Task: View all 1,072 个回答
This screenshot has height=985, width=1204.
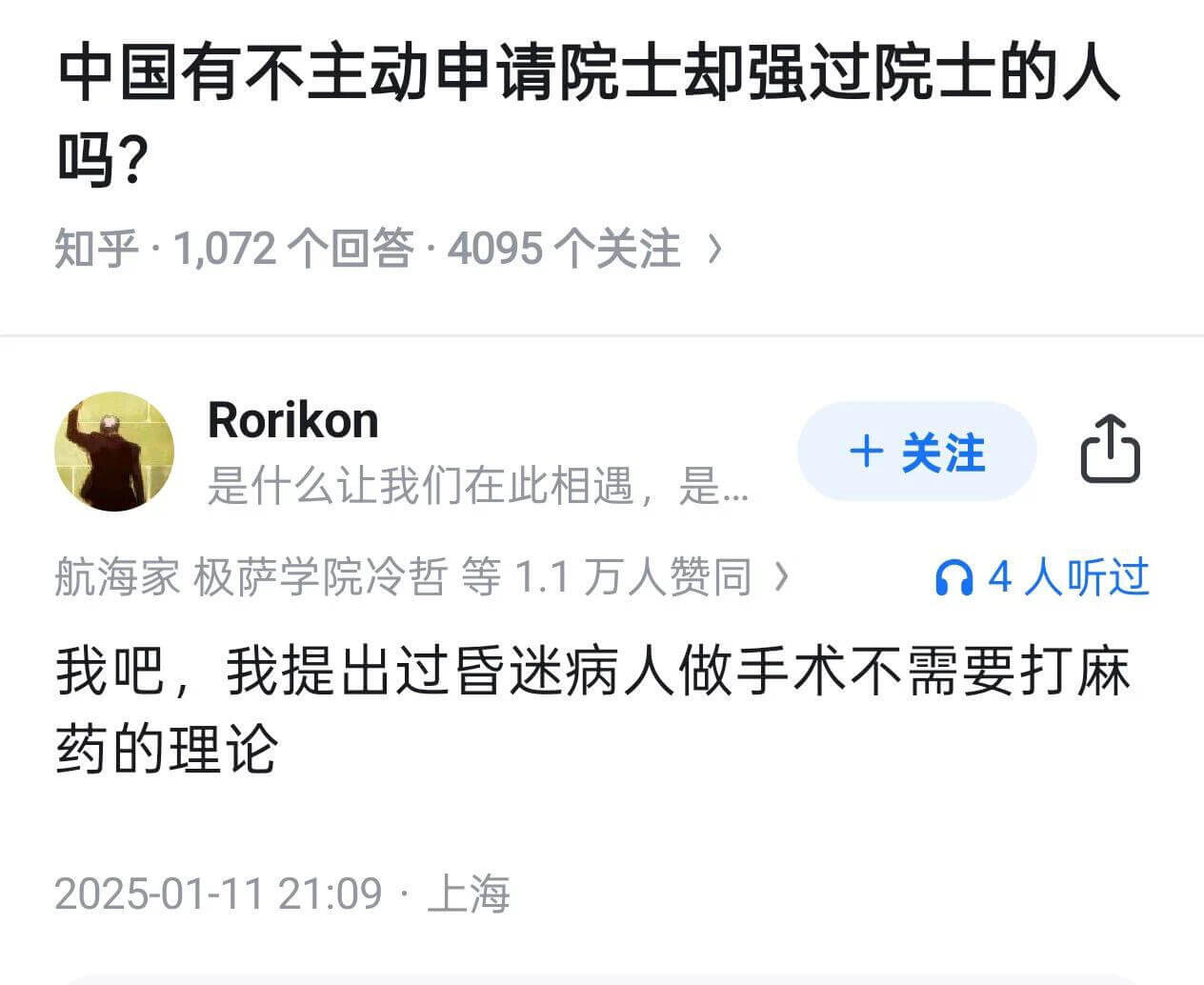Action: [295, 248]
